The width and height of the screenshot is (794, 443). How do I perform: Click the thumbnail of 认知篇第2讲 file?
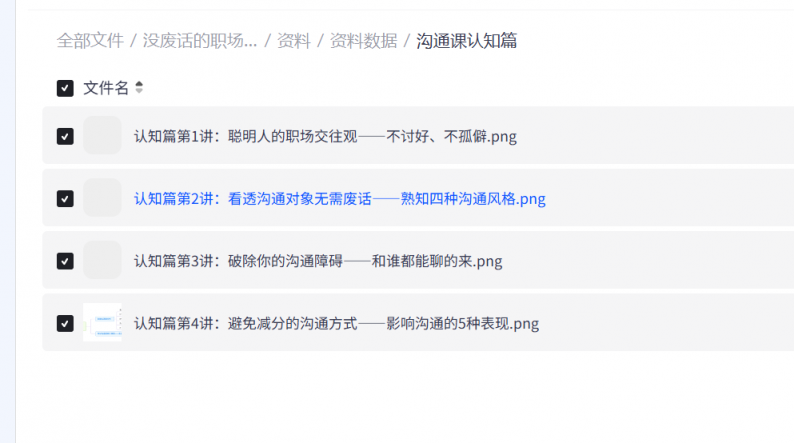point(102,198)
